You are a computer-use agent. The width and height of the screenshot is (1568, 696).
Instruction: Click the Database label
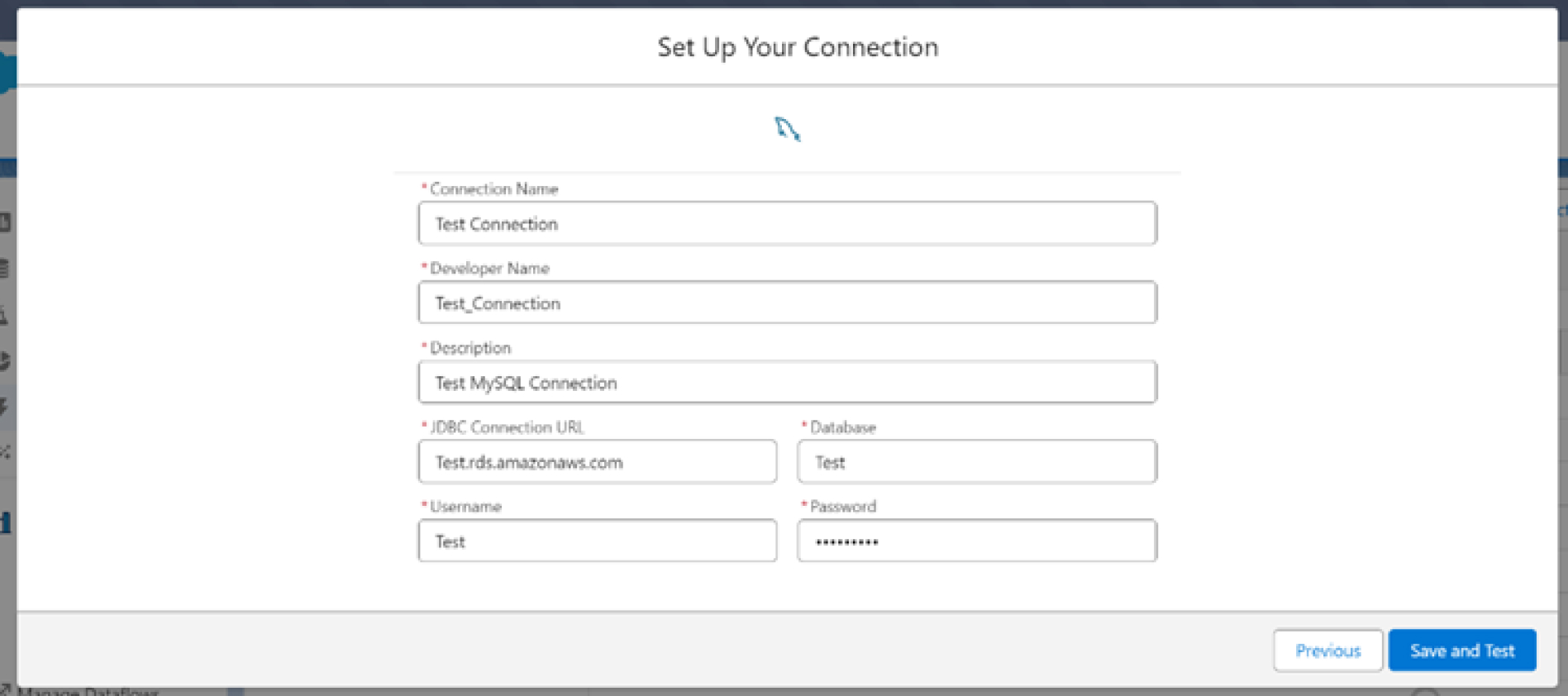(x=842, y=427)
